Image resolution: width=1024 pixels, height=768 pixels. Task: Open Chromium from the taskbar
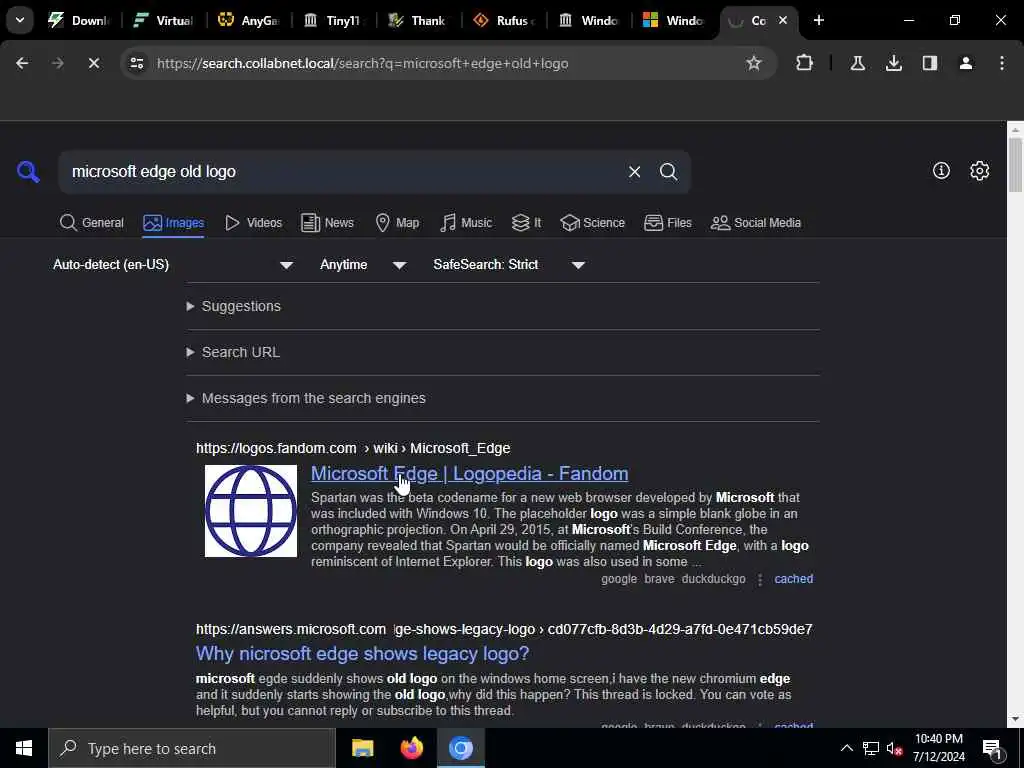point(460,748)
